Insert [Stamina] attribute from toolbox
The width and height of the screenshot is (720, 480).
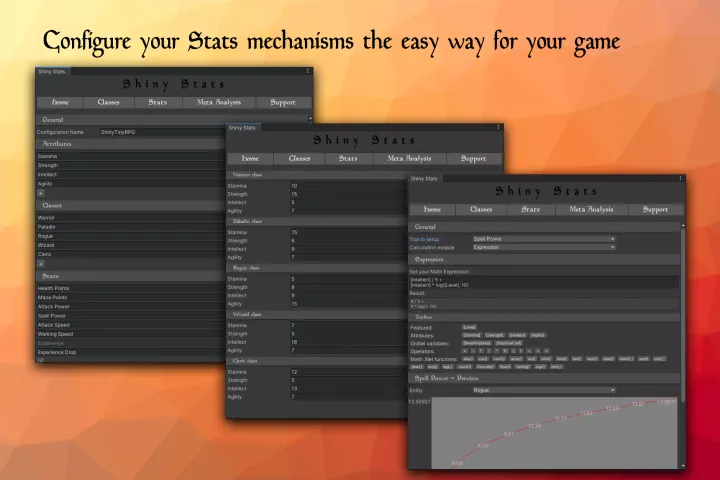[x=472, y=335]
